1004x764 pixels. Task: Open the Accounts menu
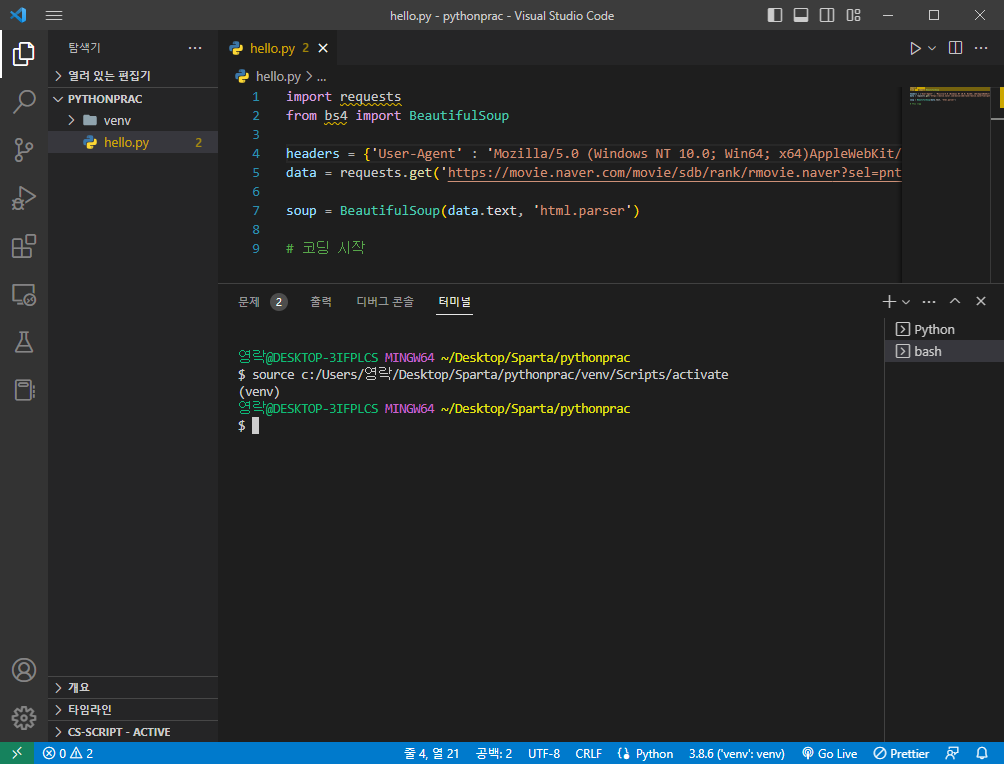24,670
